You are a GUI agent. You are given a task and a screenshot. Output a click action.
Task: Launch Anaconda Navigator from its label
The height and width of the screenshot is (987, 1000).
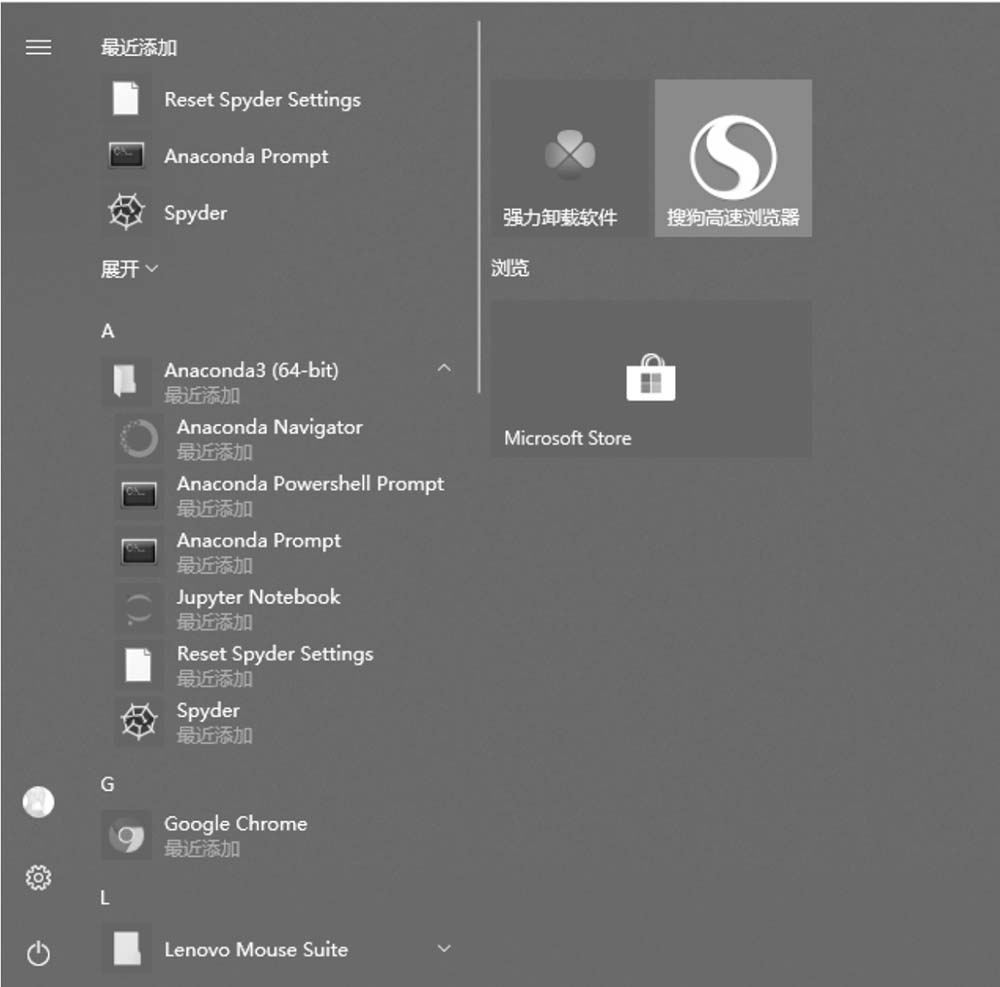[x=269, y=427]
